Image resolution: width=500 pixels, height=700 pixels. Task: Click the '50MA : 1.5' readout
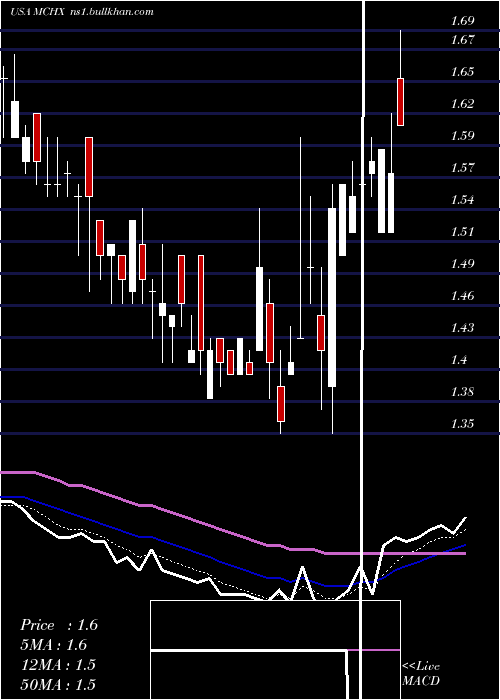58,684
